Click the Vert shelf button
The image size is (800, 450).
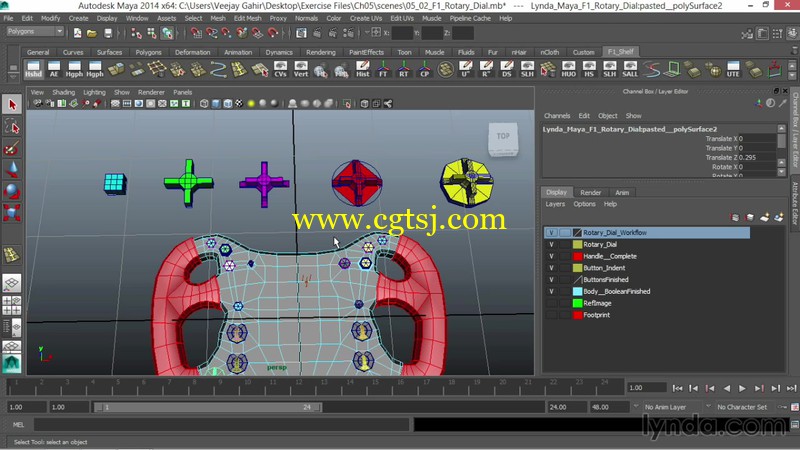pos(301,69)
